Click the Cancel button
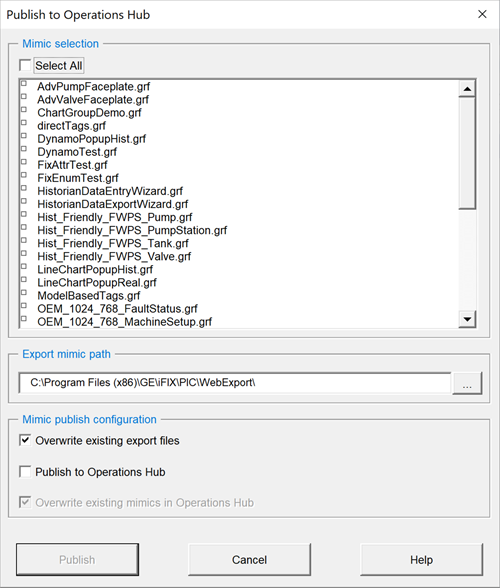The height and width of the screenshot is (588, 500). (249, 560)
